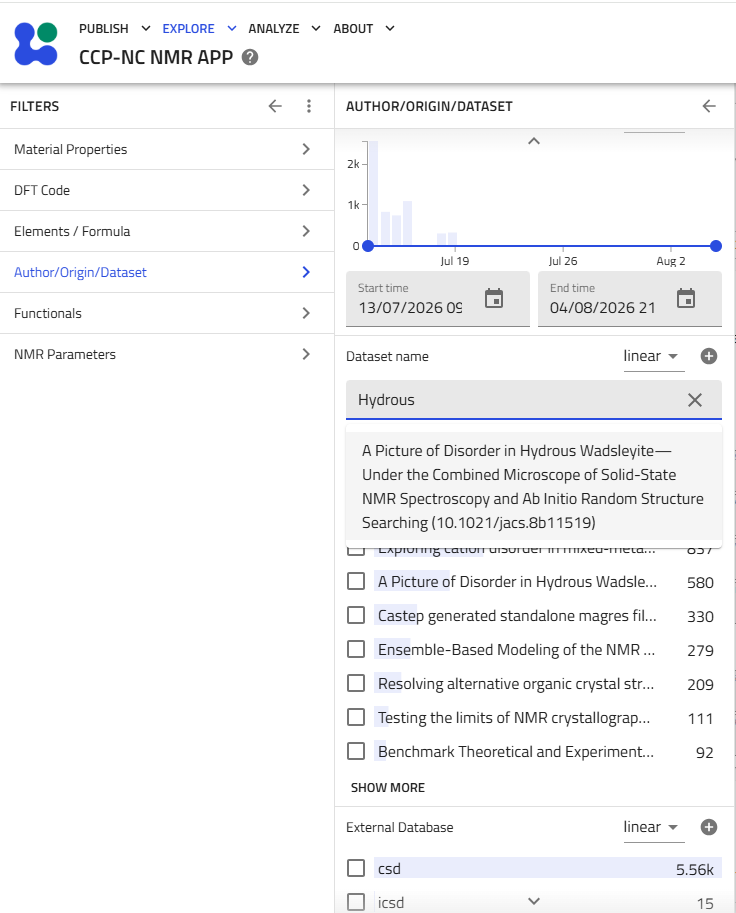The image size is (736, 913).
Task: Expand the Functionals filter
Action: click(167, 313)
